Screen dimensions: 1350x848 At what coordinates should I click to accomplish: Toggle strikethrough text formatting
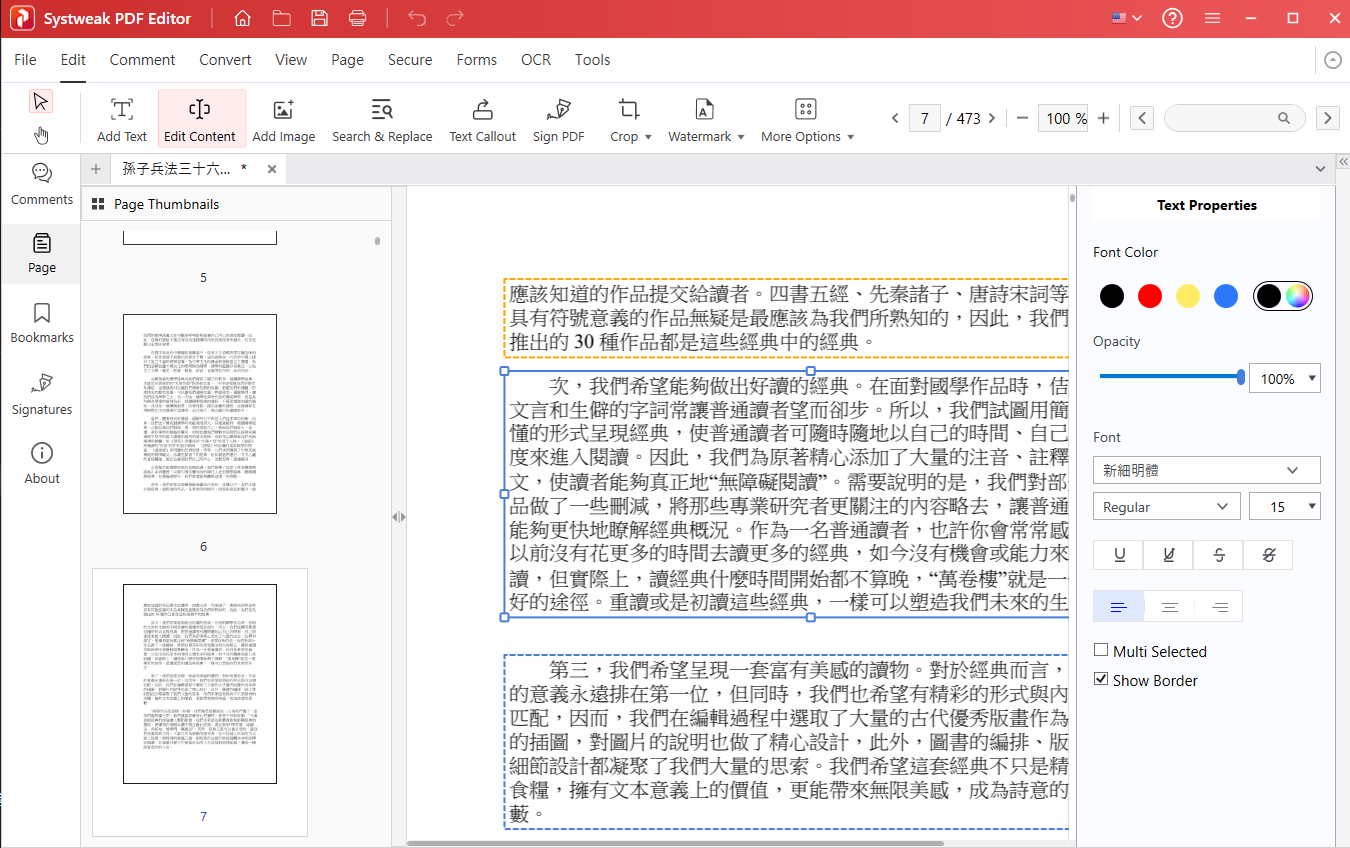click(x=1219, y=555)
